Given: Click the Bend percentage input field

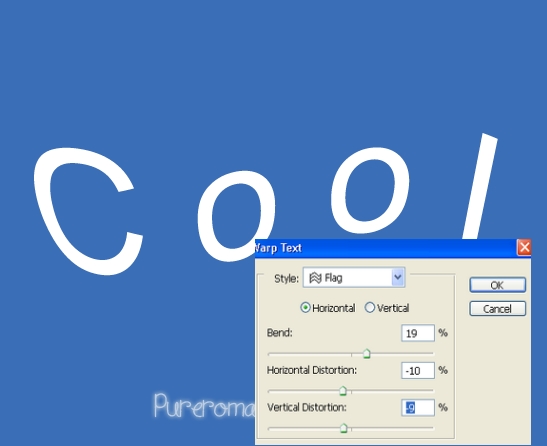Looking at the screenshot, I should pos(418,333).
